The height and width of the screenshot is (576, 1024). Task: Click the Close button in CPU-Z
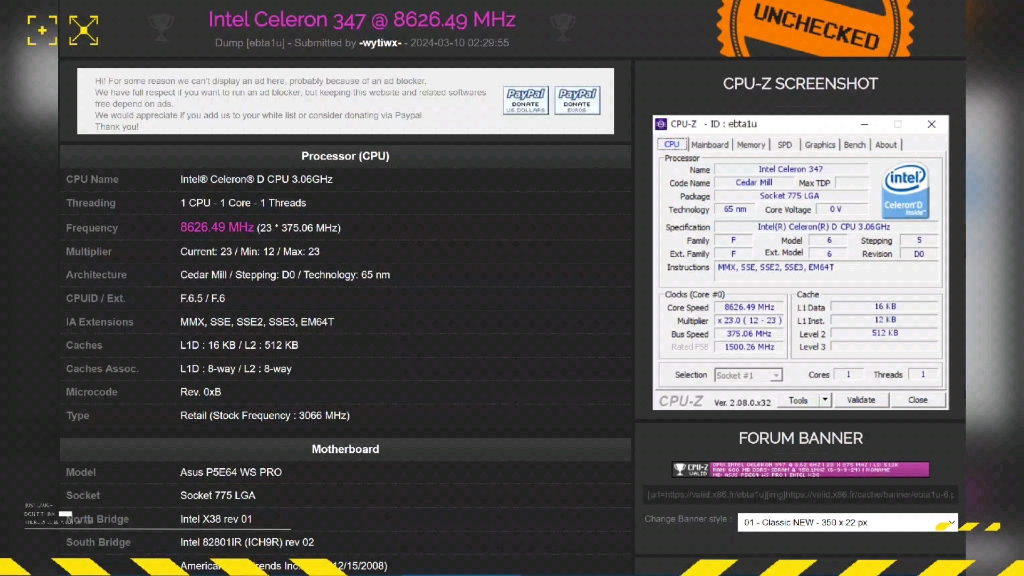(918, 400)
